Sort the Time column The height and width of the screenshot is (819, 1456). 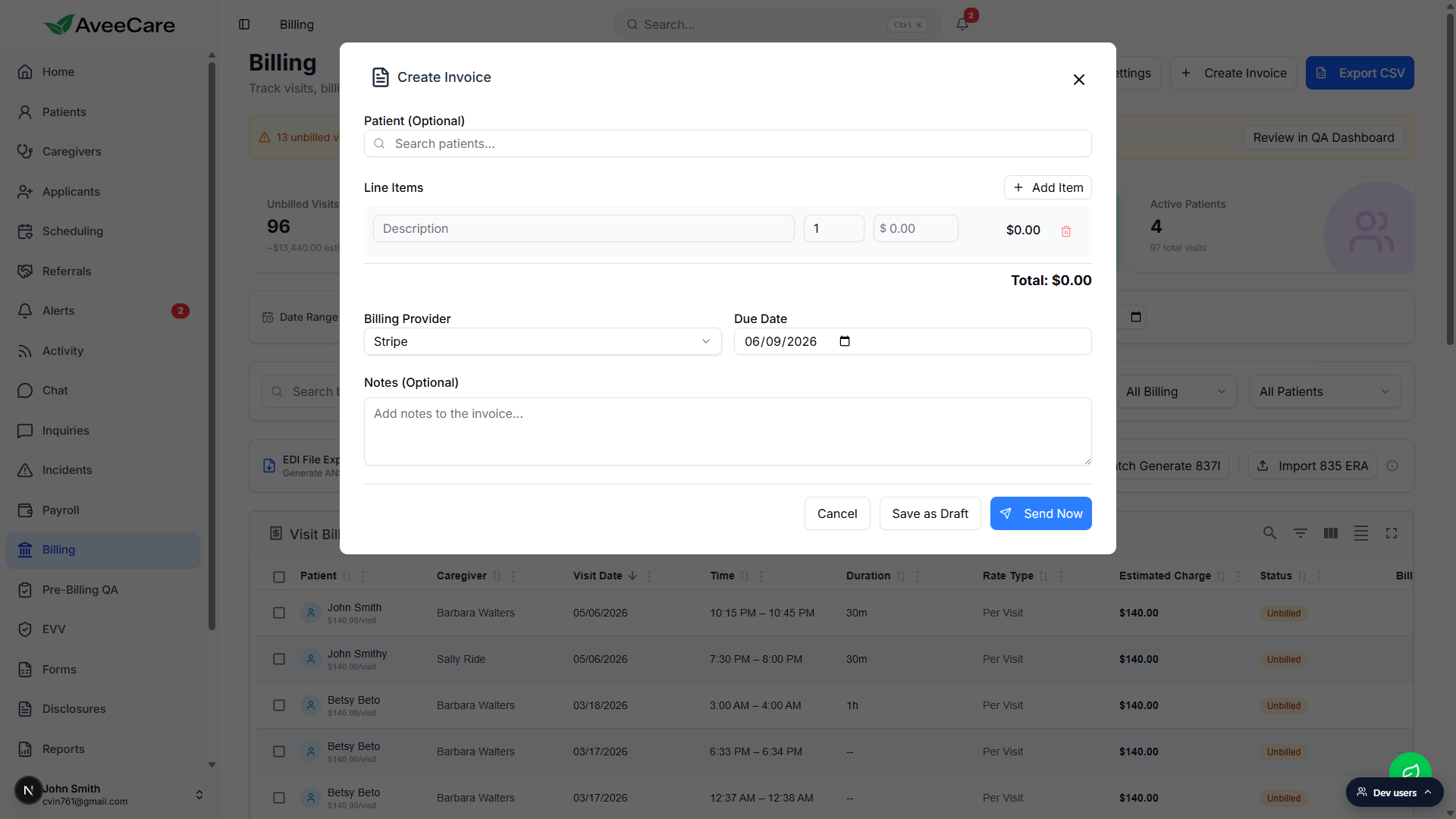pos(745,576)
